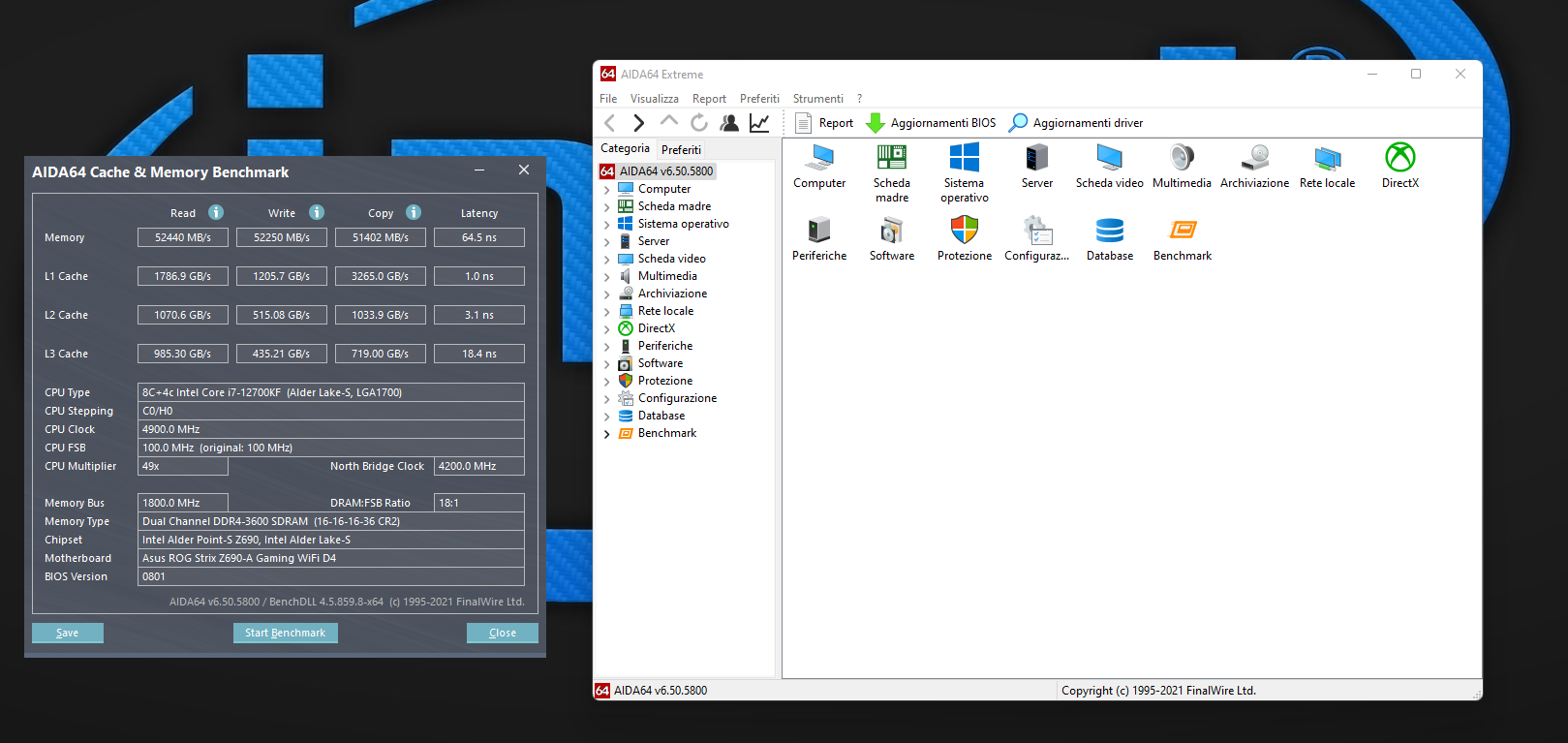1568x743 pixels.
Task: Select Database in the category tree
Action: tap(661, 416)
